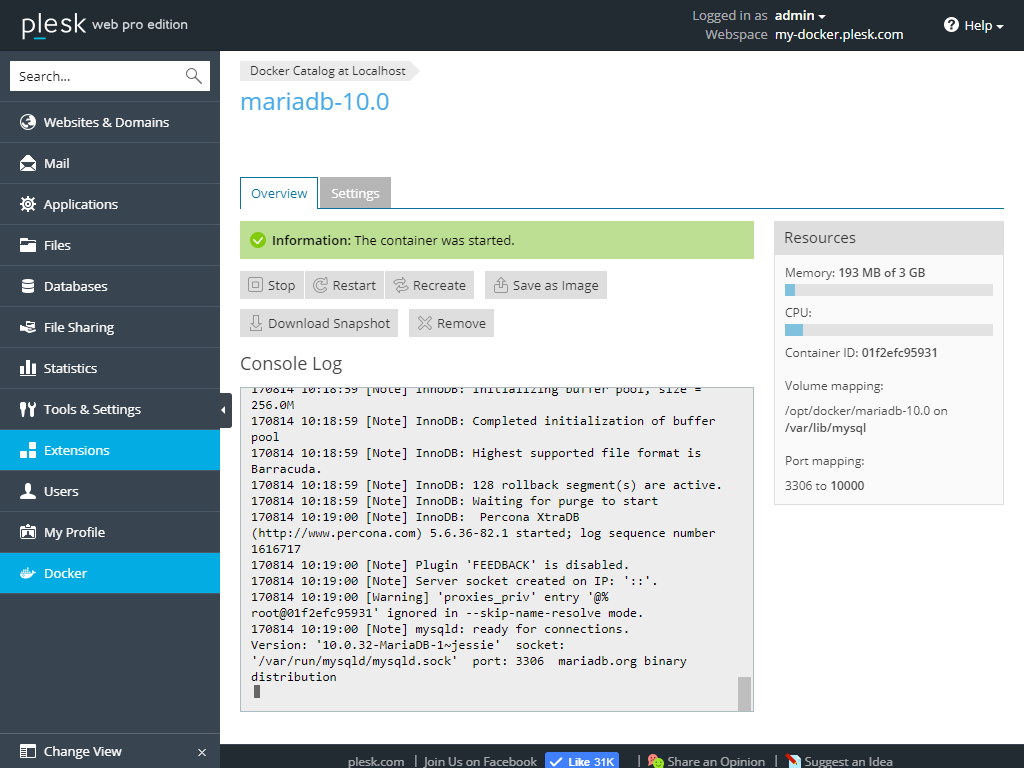
Task: Click the Change View layout icon
Action: click(27, 752)
